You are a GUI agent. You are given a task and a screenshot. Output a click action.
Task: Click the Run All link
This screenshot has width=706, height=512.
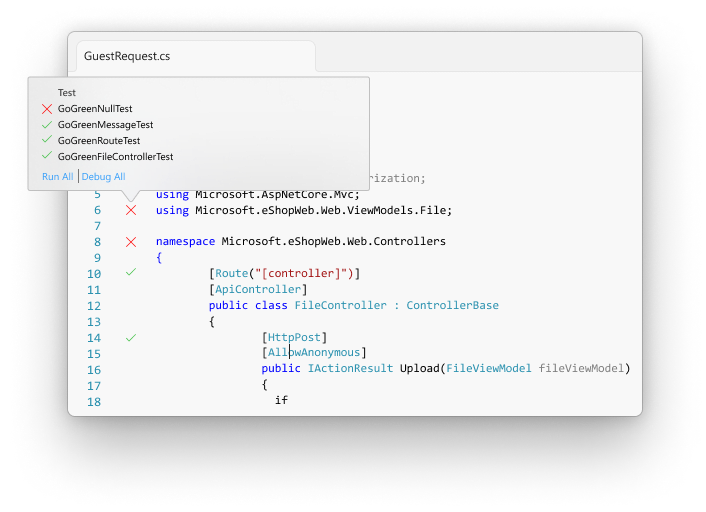click(x=58, y=177)
